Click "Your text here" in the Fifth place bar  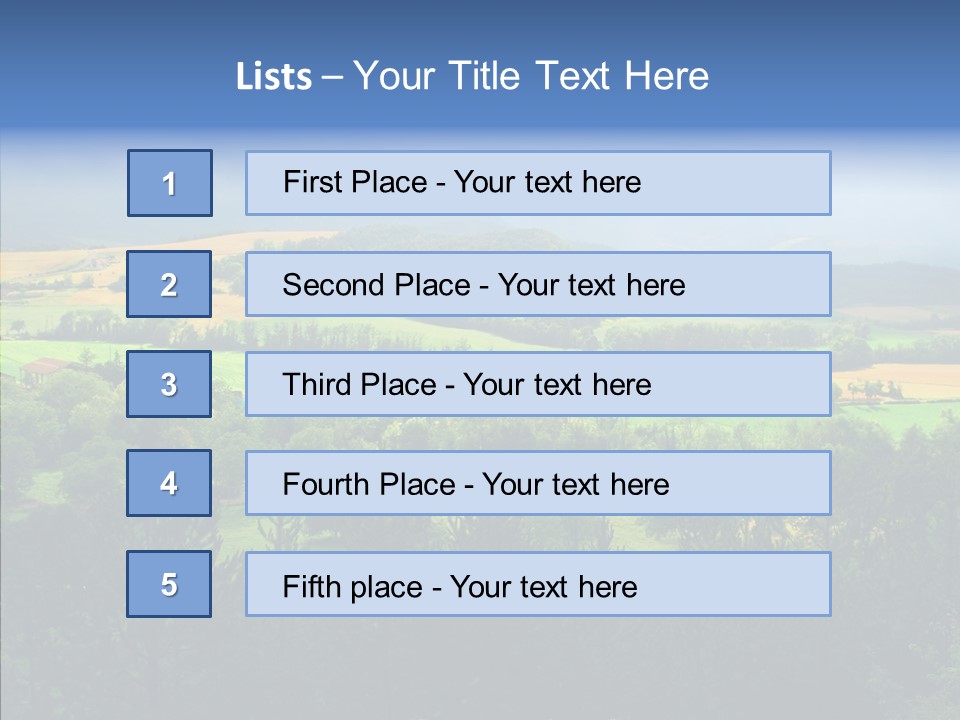point(543,586)
